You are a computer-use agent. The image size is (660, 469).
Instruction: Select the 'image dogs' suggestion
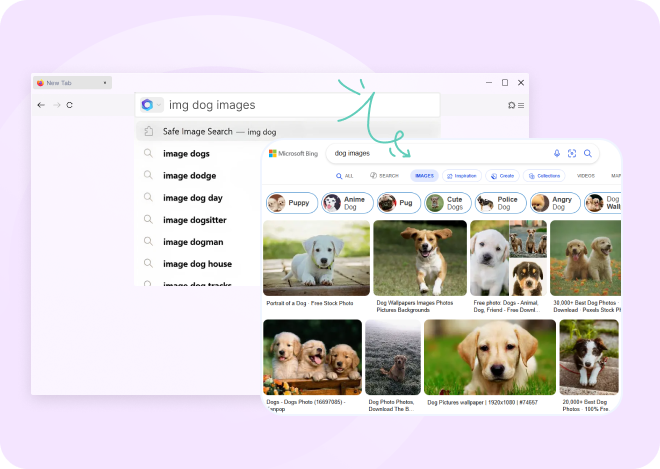[186, 154]
